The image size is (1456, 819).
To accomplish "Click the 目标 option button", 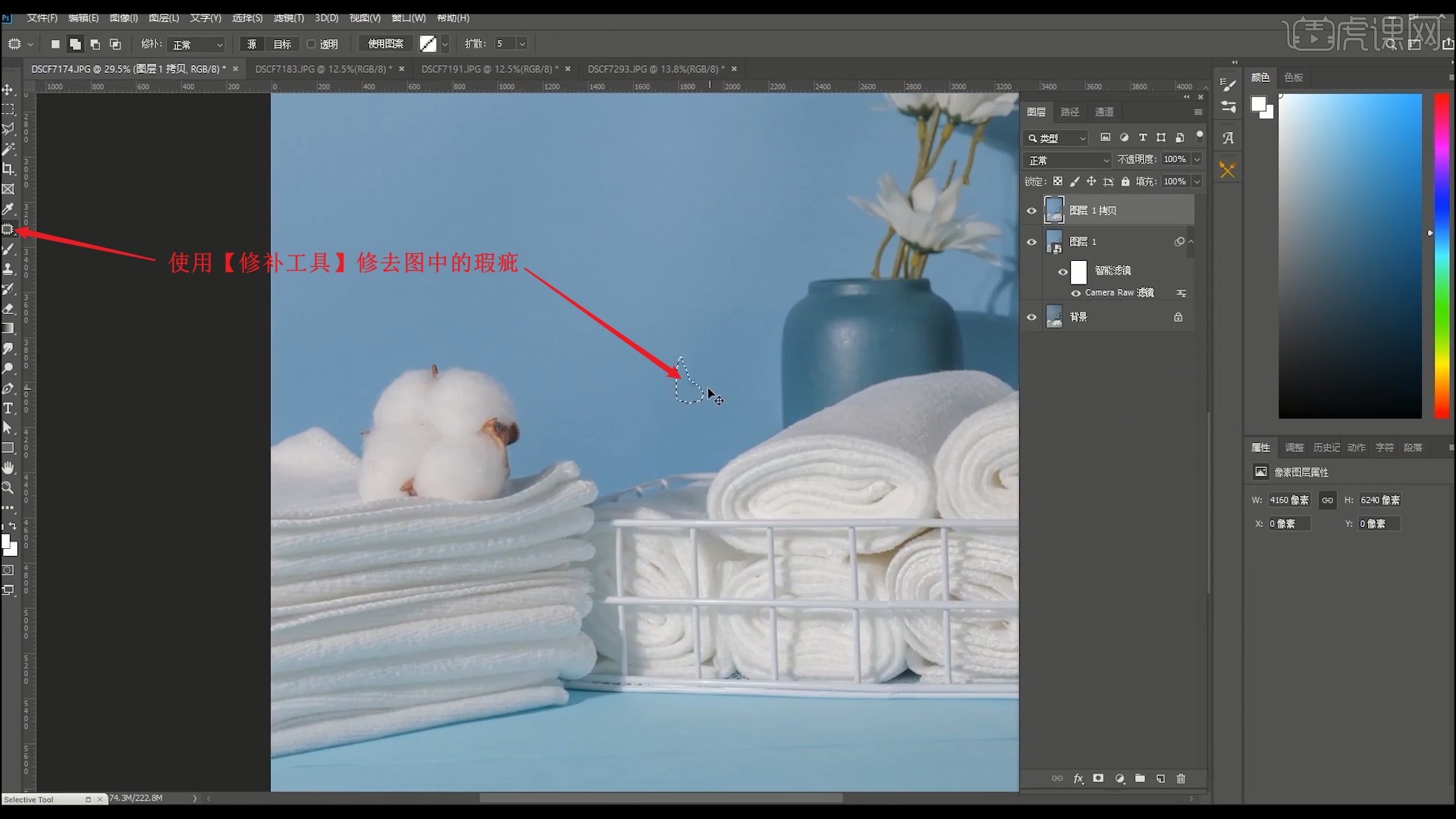I will [282, 45].
